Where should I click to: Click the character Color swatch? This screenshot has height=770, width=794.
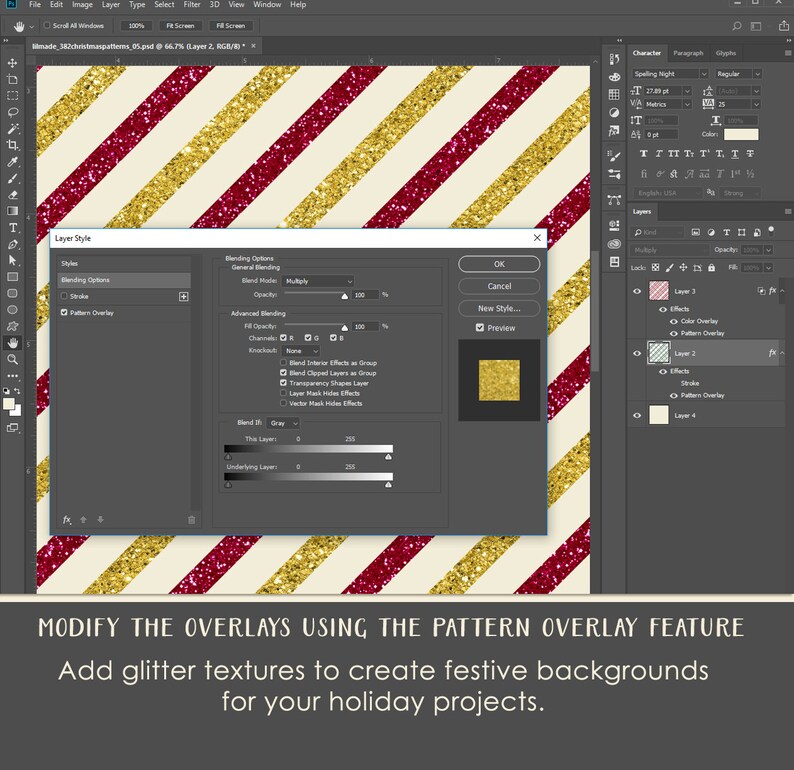point(741,134)
